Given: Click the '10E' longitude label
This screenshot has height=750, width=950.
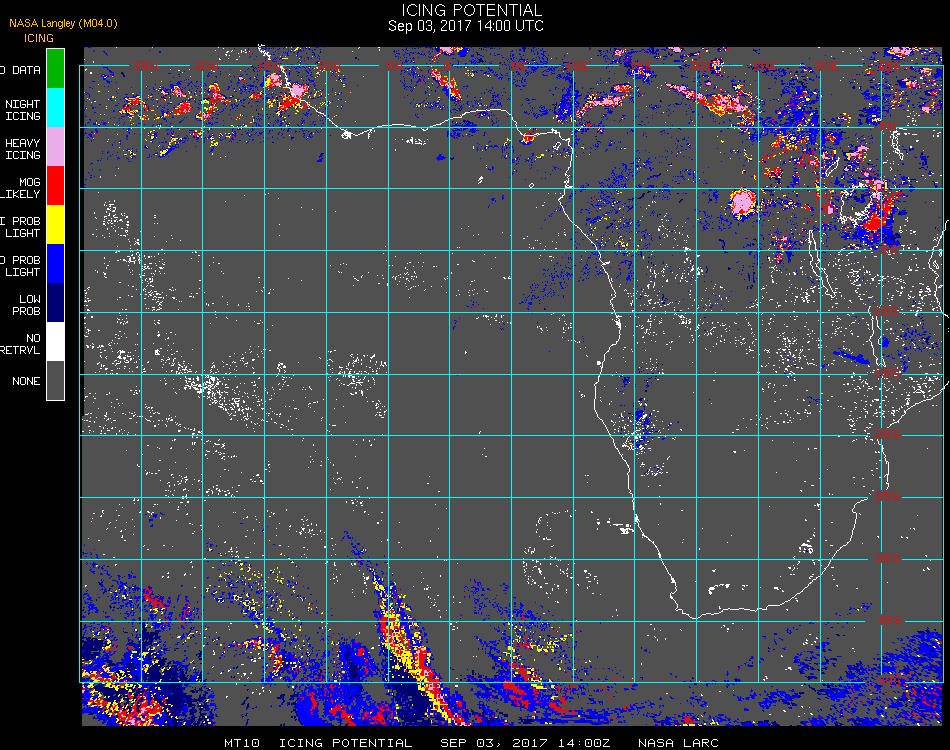Looking at the screenshot, I should pos(577,66).
